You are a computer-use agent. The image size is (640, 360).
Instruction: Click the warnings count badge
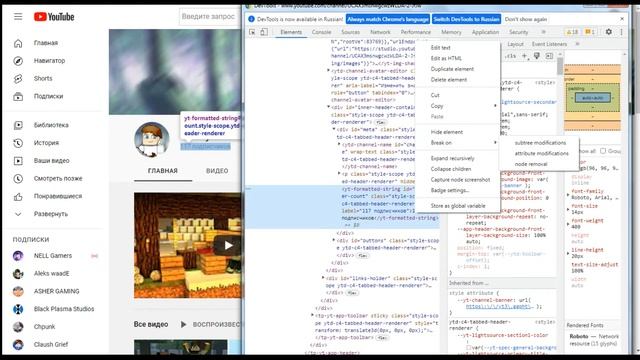[x=572, y=32]
